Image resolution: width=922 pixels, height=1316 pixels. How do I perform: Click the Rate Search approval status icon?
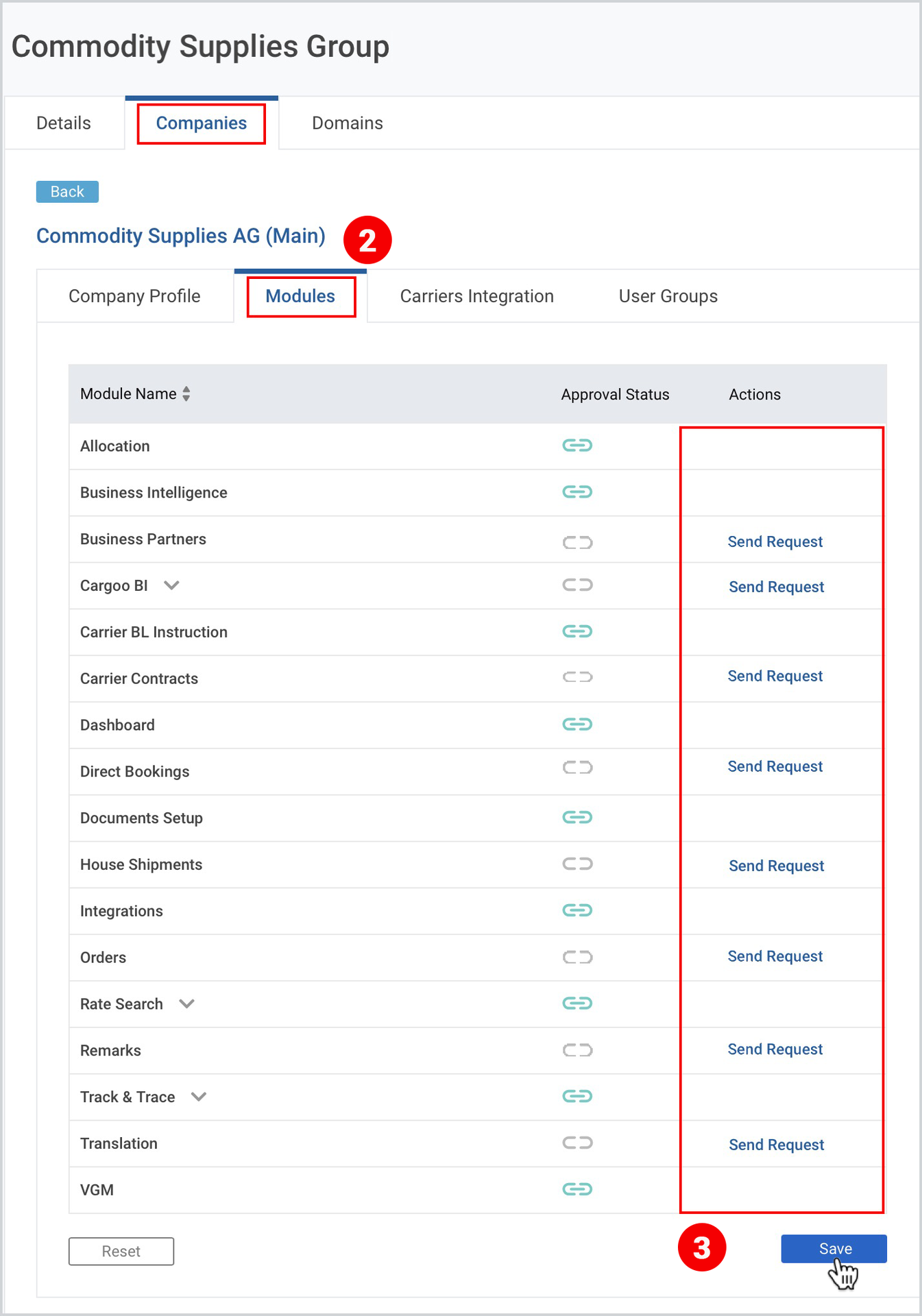pos(577,1003)
